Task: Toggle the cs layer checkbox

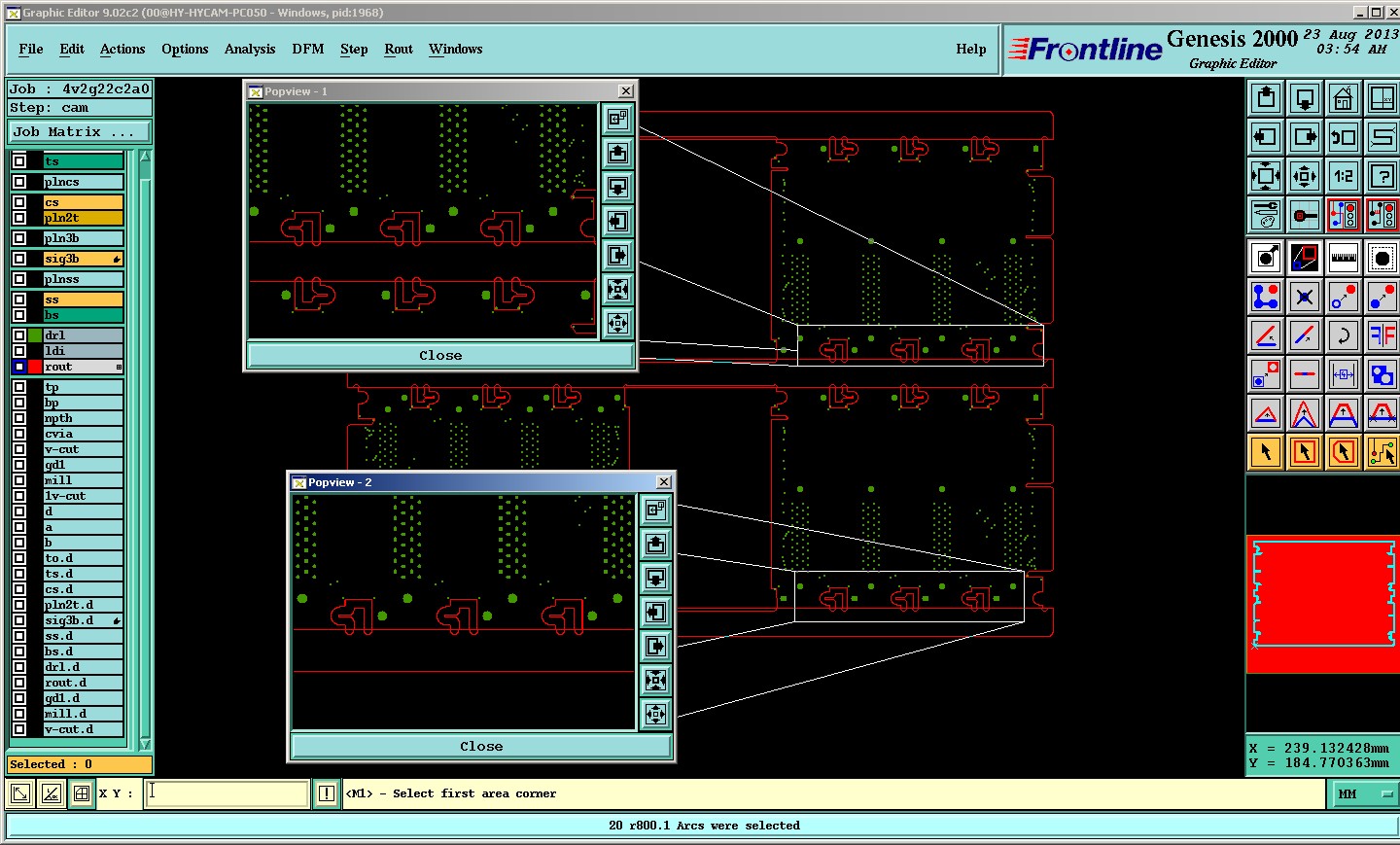Action: [19, 202]
